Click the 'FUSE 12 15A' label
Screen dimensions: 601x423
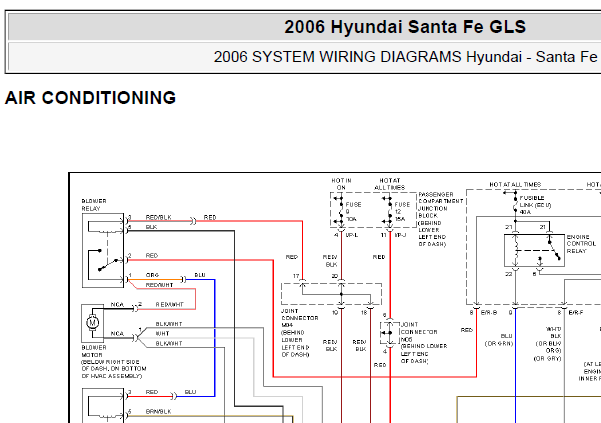(402, 212)
